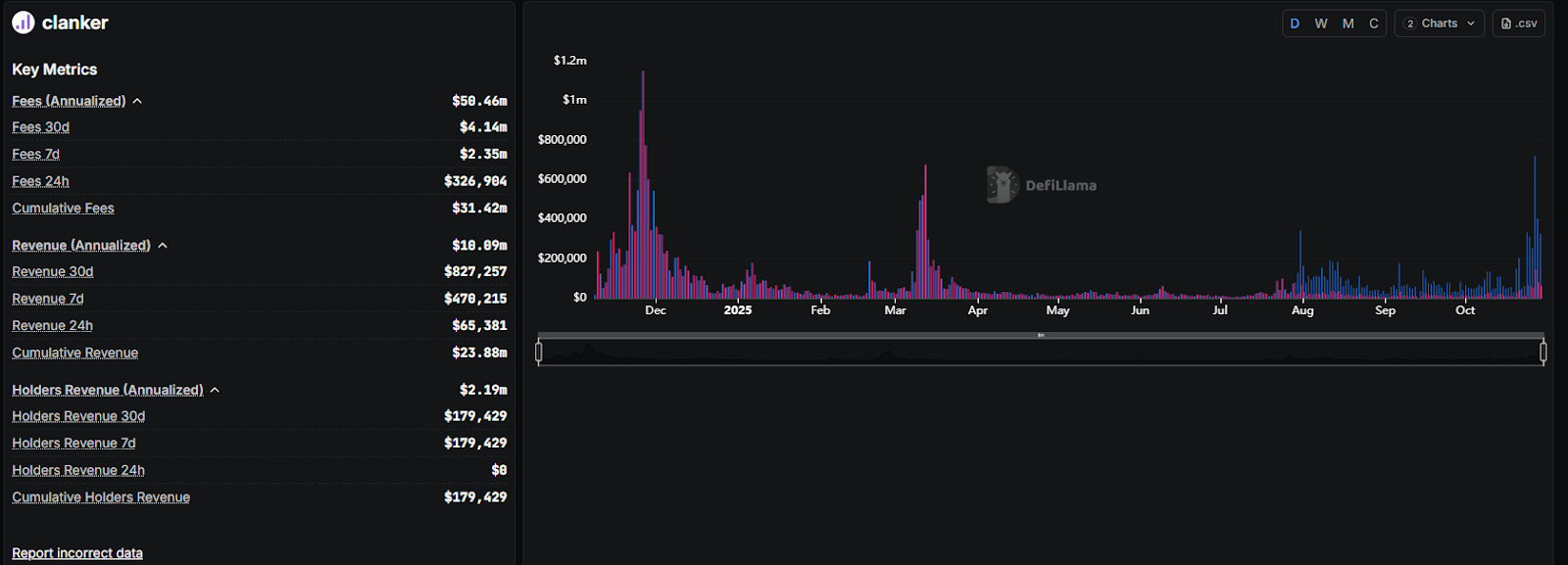1568x565 pixels.
Task: Click the center grip of the range bar
Action: pyautogui.click(x=1041, y=335)
